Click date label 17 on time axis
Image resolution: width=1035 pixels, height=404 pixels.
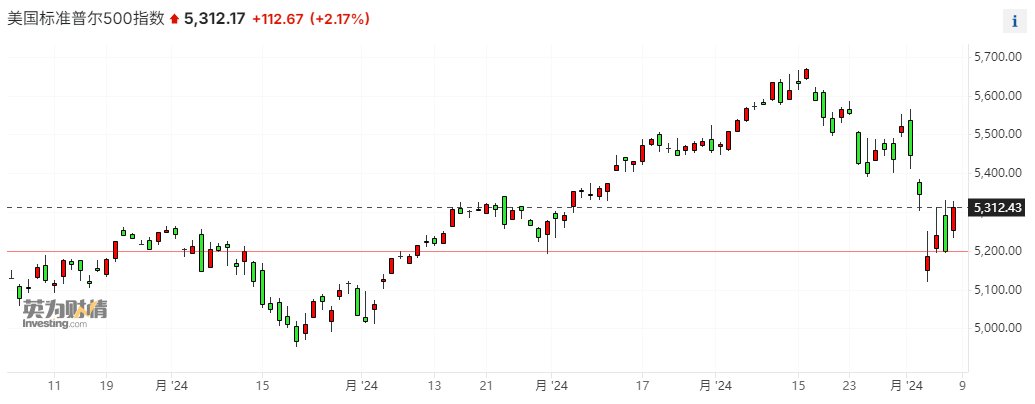tap(643, 385)
